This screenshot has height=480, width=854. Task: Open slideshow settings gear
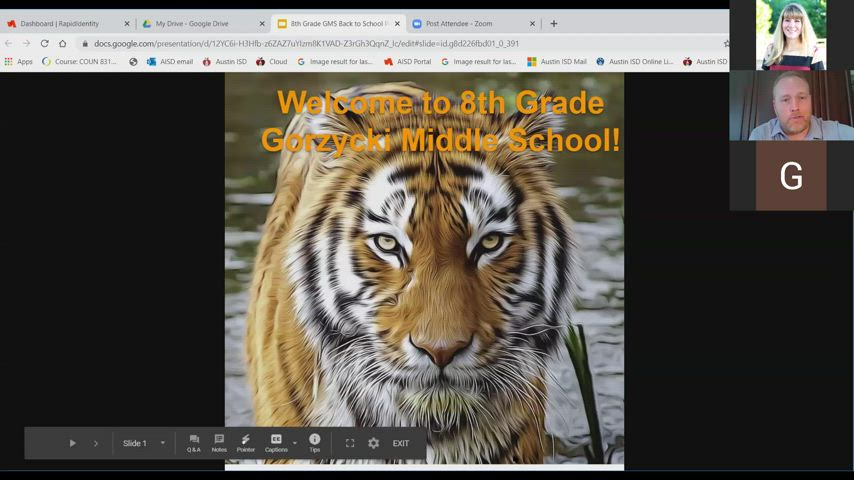(373, 443)
